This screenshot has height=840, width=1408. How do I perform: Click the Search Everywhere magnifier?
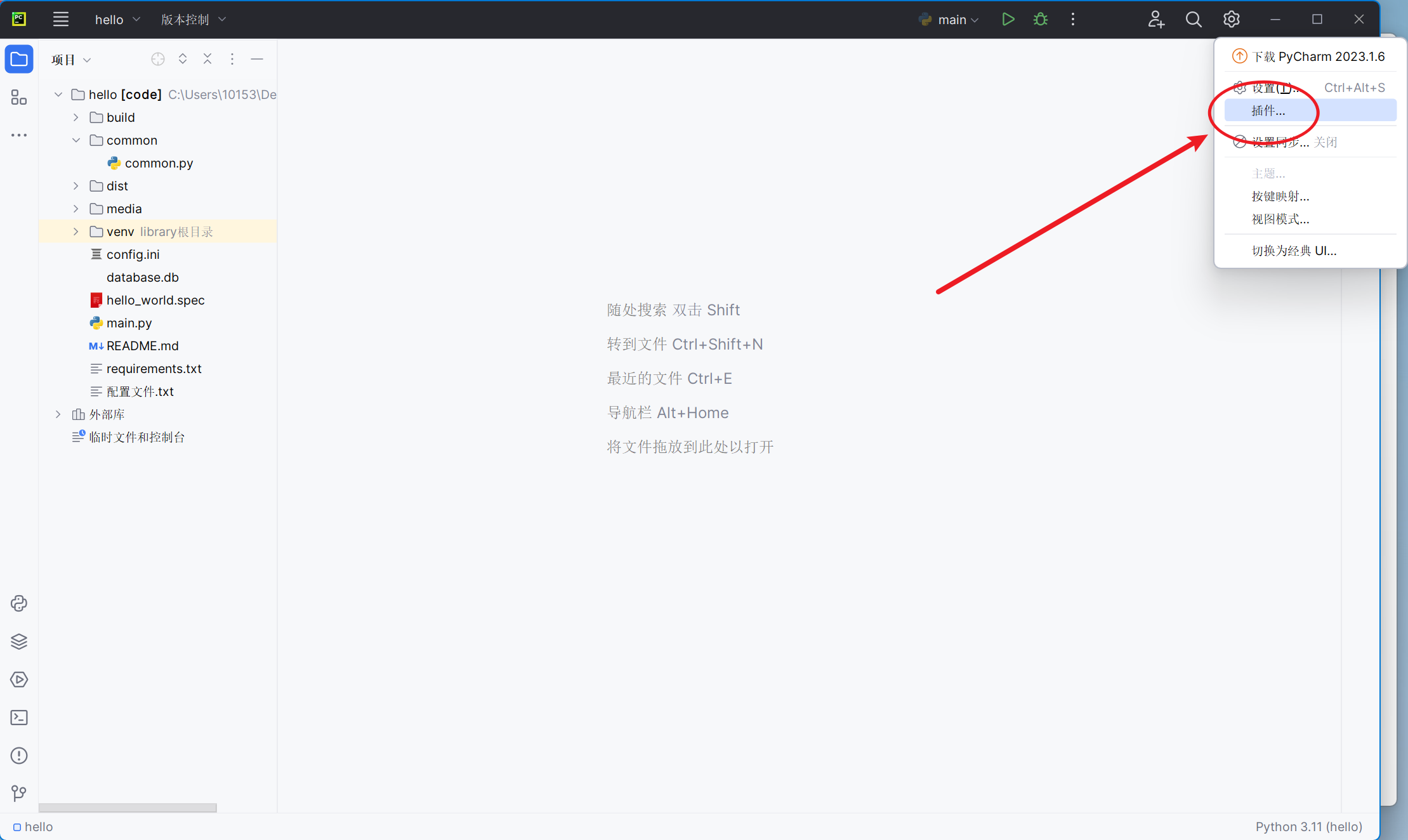(1194, 19)
